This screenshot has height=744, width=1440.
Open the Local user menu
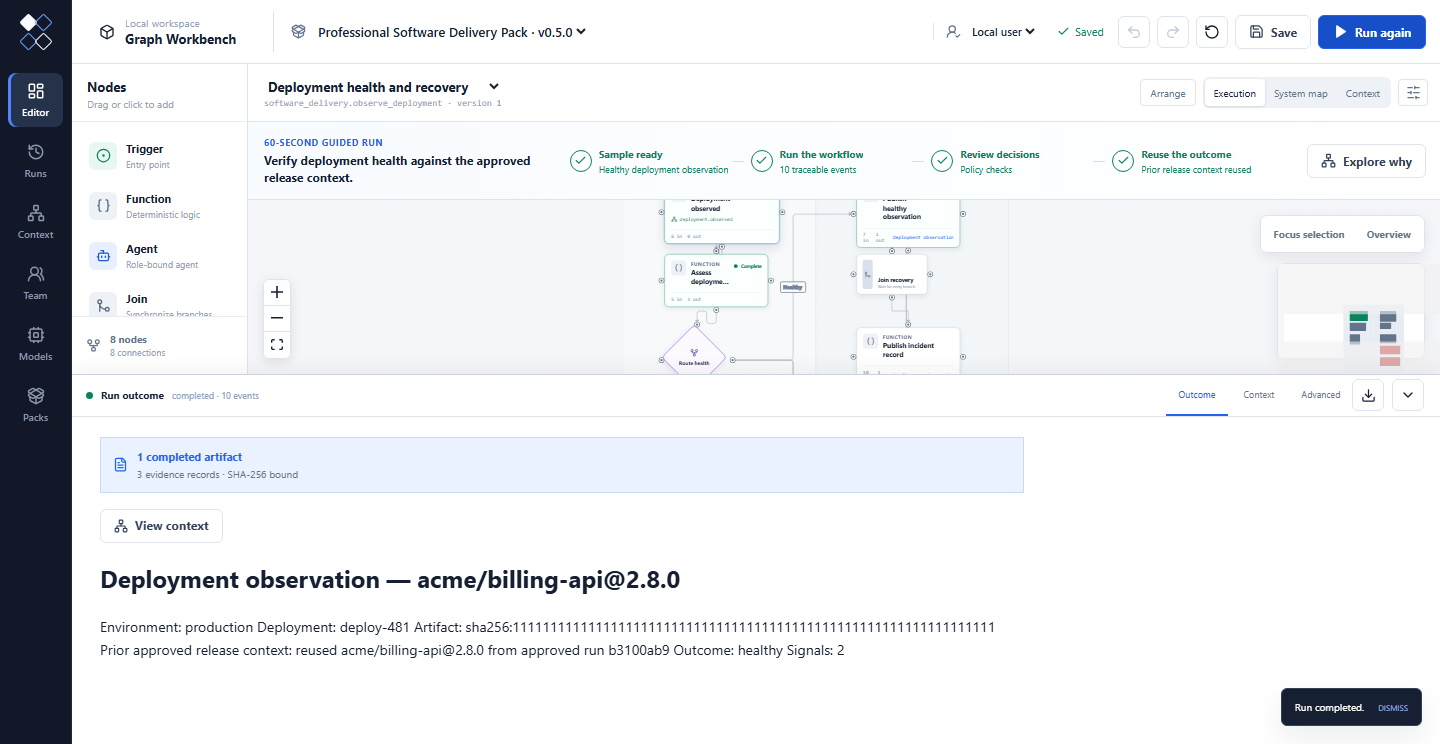coord(991,32)
